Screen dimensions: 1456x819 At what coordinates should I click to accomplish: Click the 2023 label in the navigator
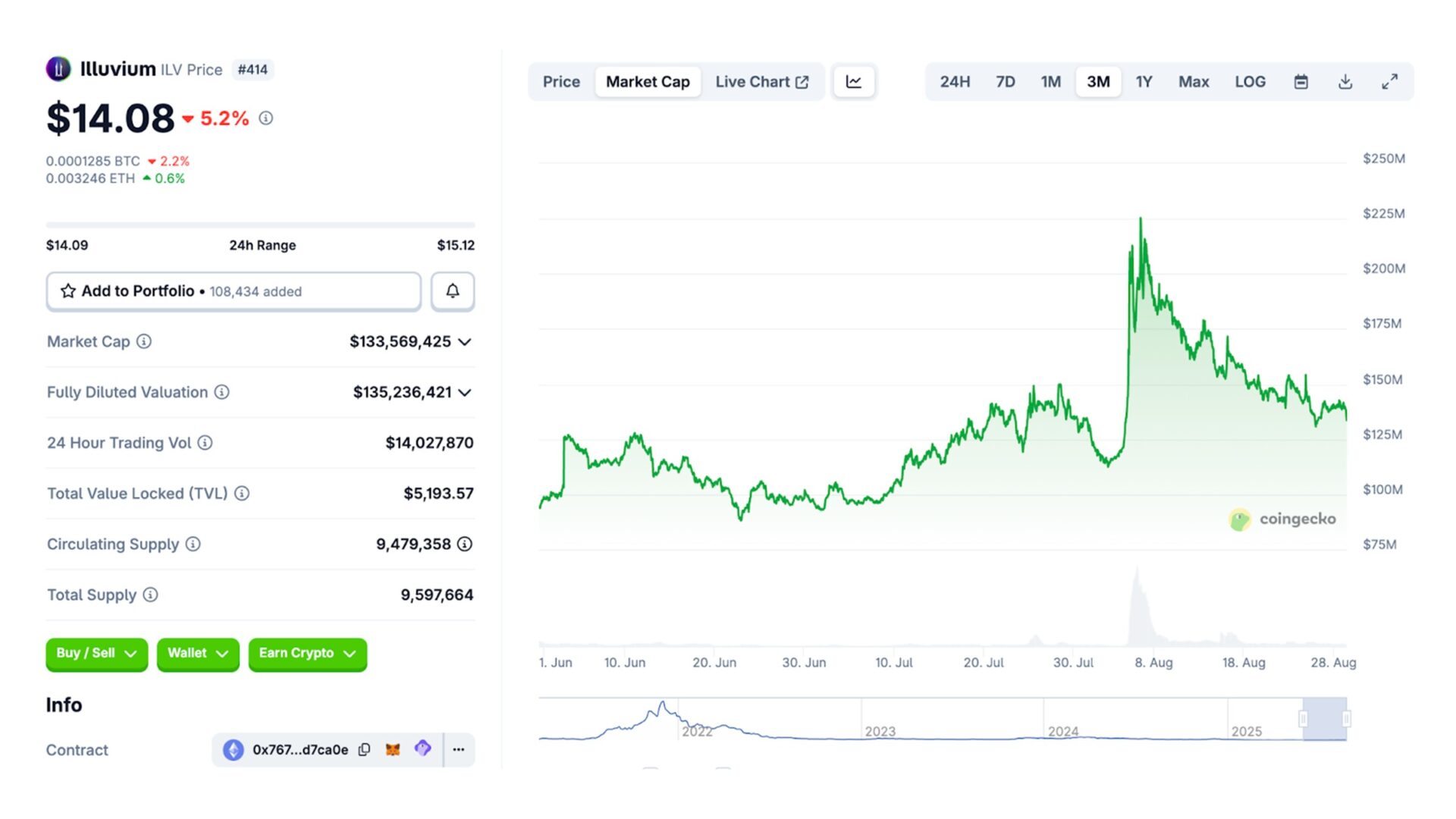point(880,732)
